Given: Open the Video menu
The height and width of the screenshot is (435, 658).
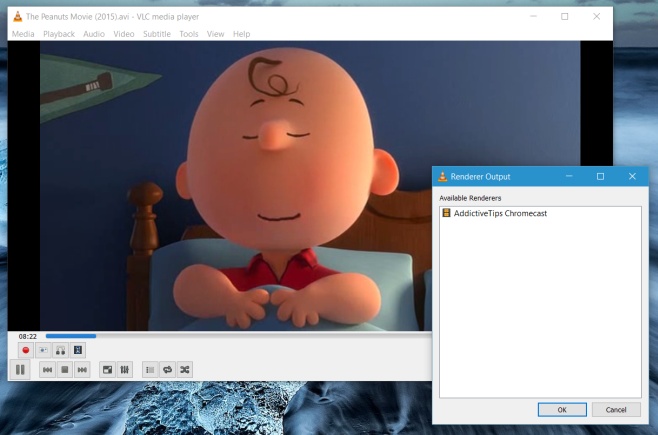Looking at the screenshot, I should 124,34.
